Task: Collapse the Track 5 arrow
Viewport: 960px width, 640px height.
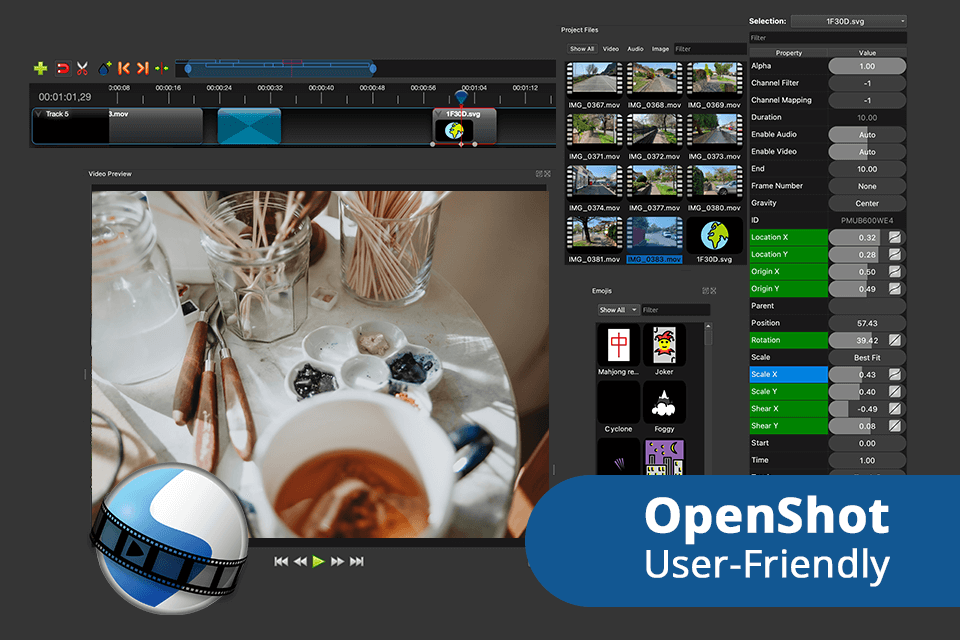Action: (x=39, y=114)
